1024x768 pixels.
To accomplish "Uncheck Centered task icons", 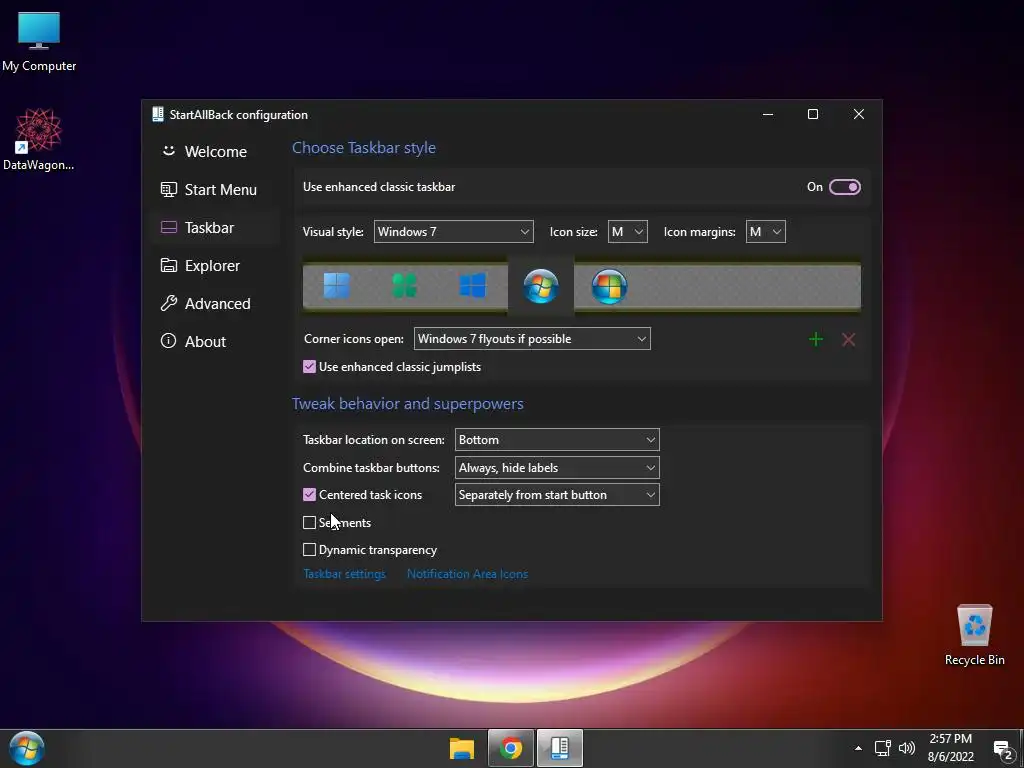I will (x=310, y=495).
